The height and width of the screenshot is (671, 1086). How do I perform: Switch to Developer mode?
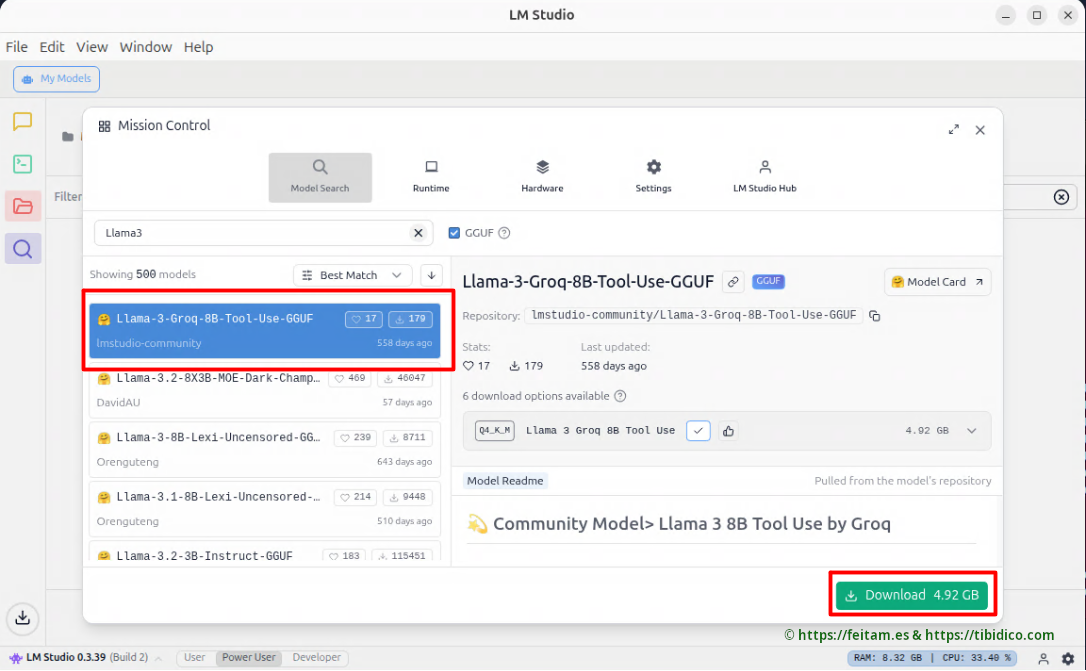tap(316, 658)
